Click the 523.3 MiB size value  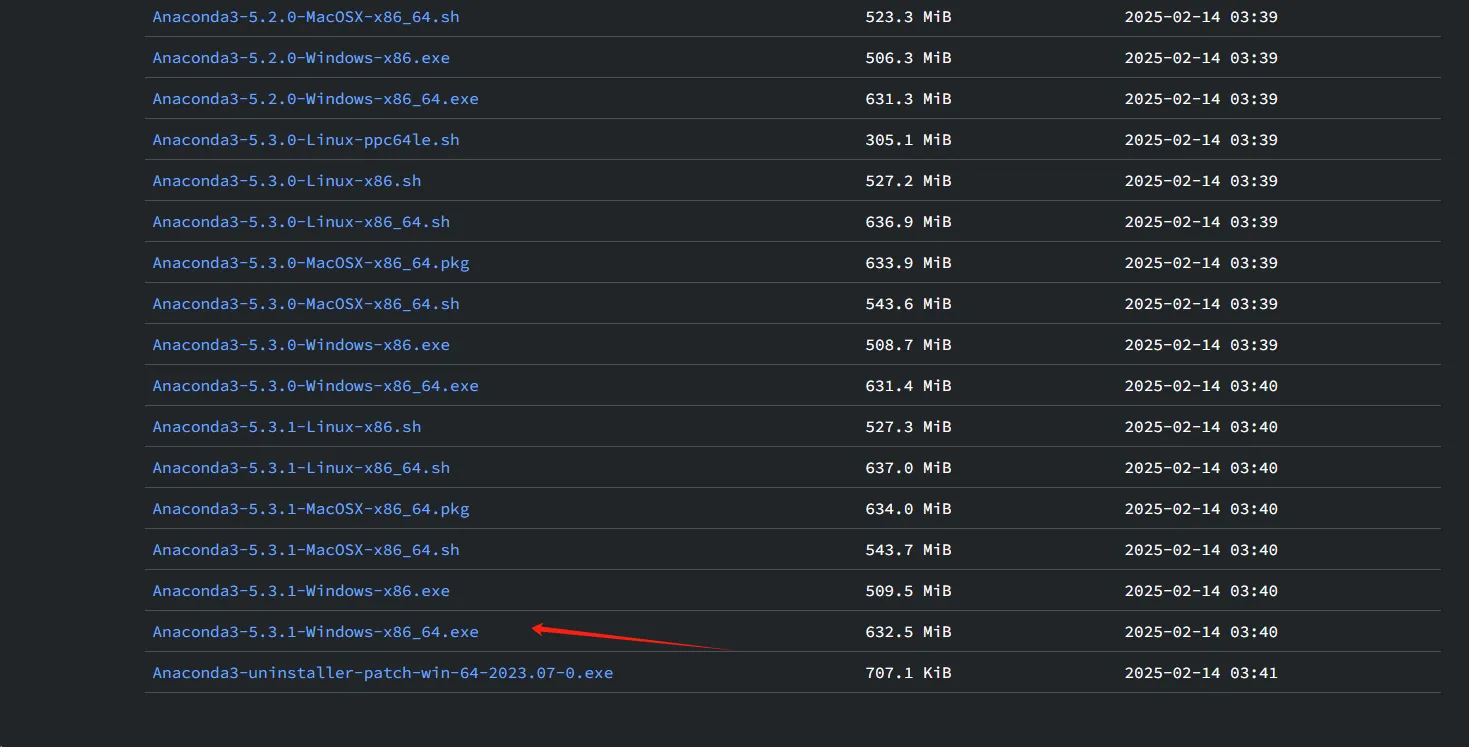click(908, 17)
